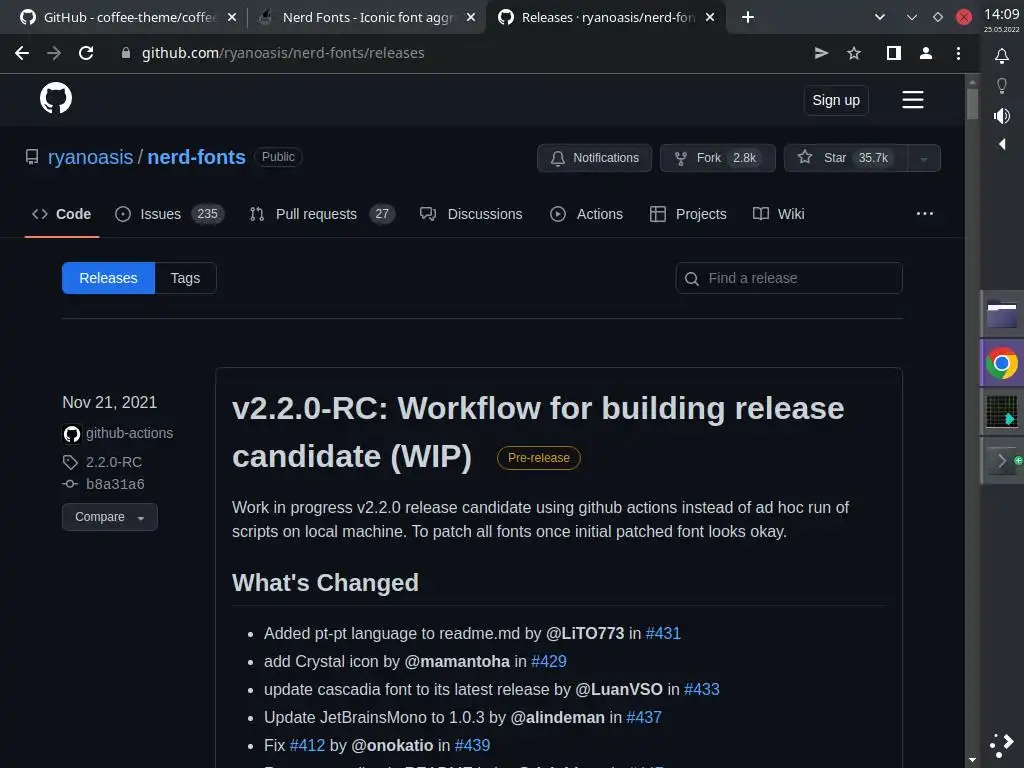Click the page vertical scrollbar thumb

pyautogui.click(x=972, y=103)
